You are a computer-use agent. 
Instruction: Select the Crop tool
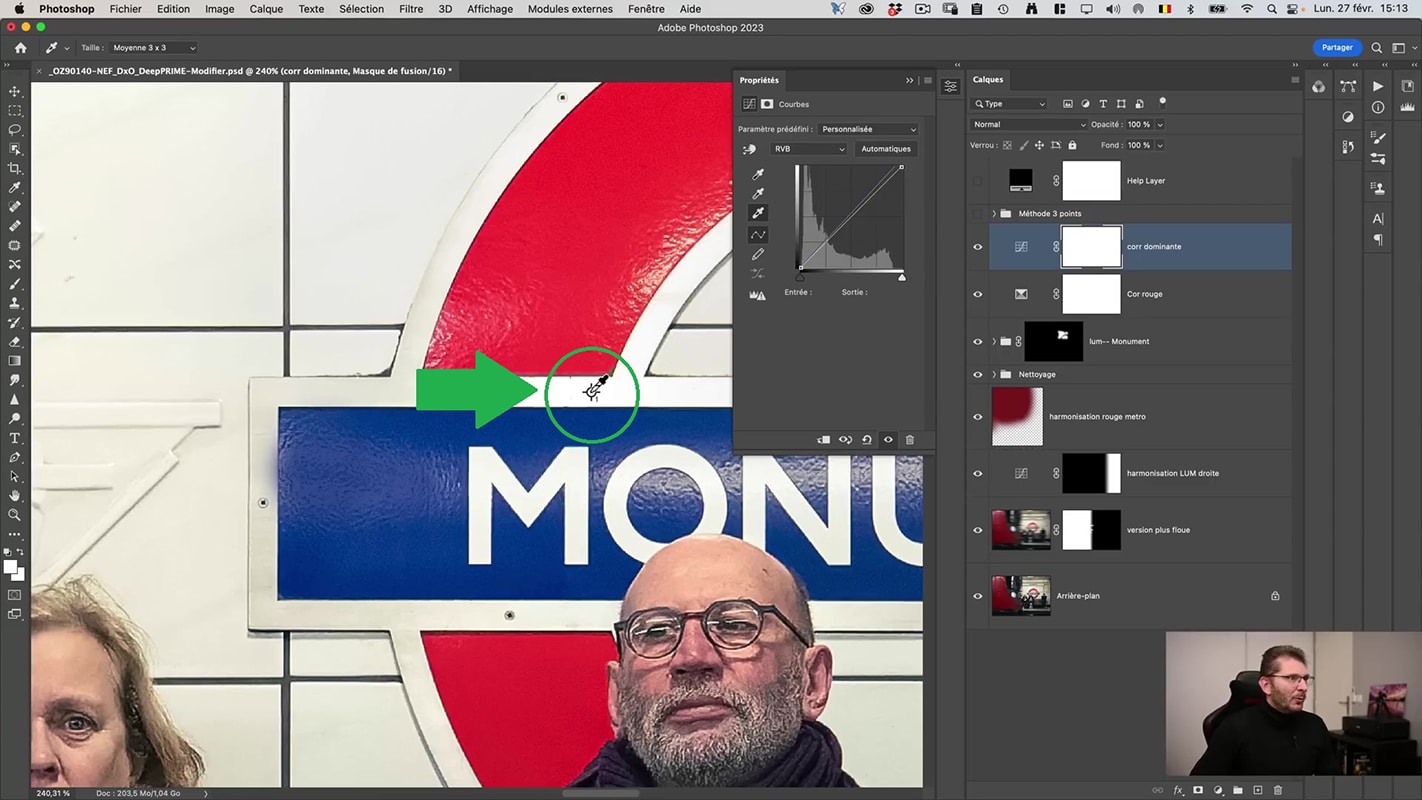click(15, 168)
